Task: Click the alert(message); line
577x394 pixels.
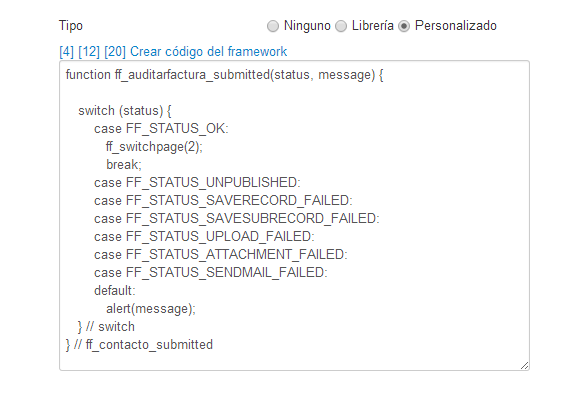Action: (x=151, y=309)
